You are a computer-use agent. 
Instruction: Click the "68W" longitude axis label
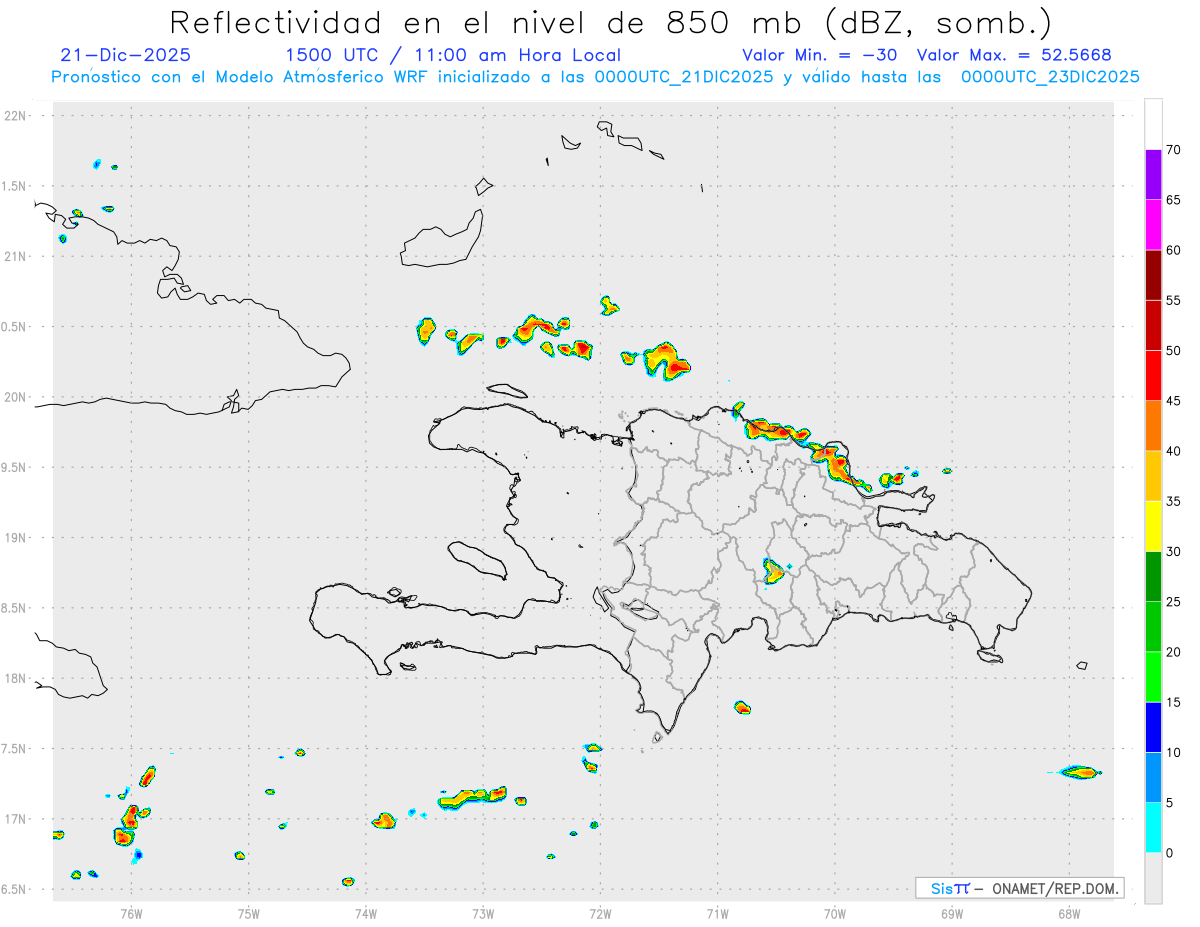1069,913
